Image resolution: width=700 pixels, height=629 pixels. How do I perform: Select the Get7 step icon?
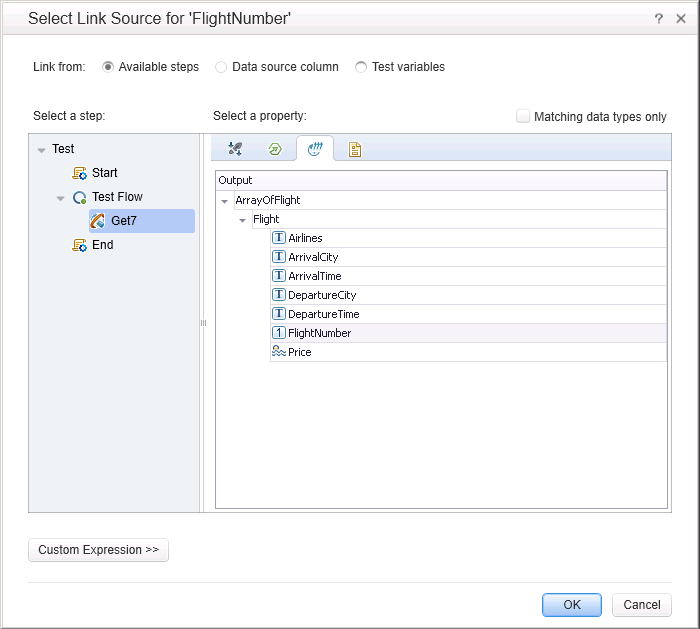[98, 221]
